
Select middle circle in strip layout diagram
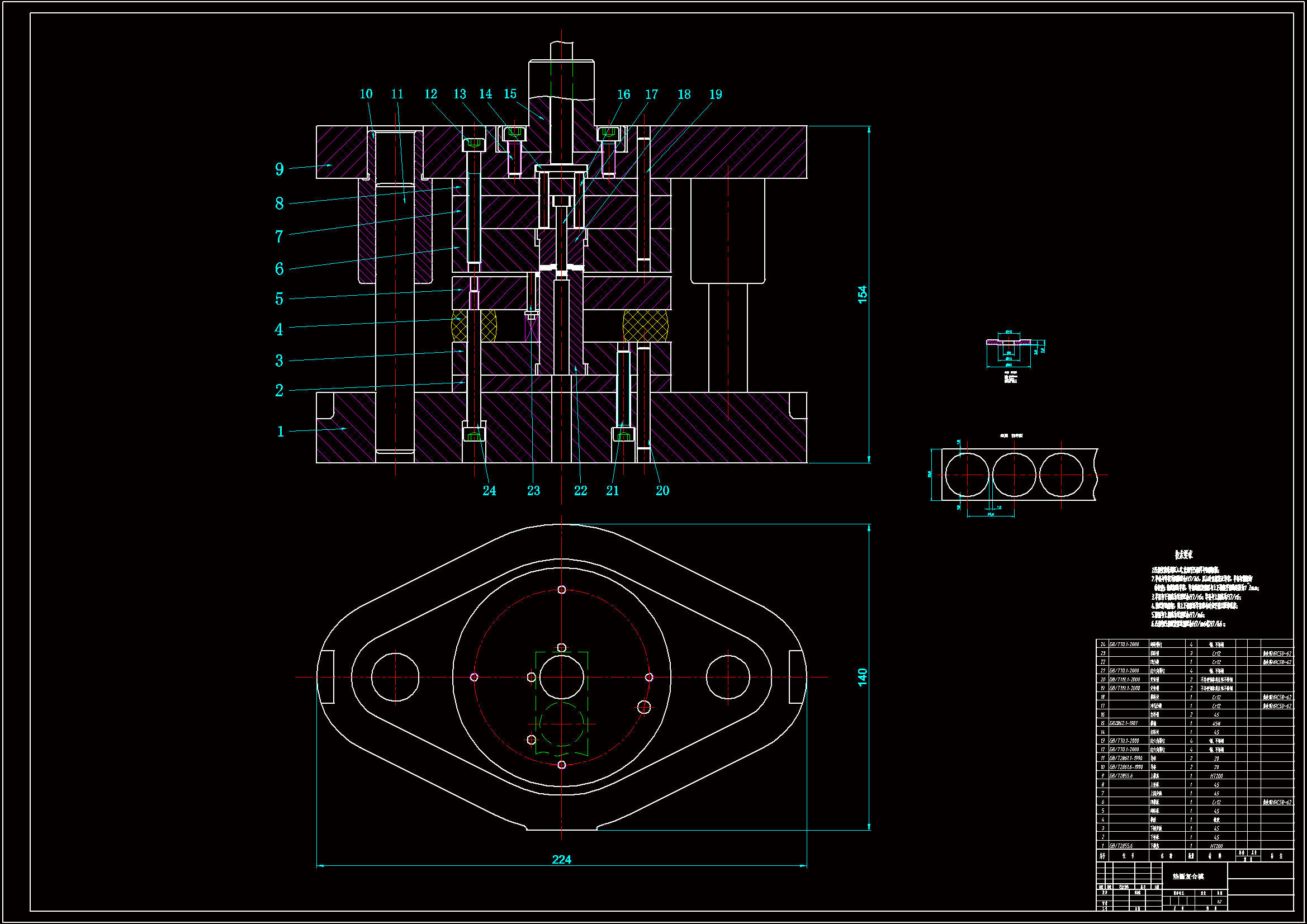(x=1014, y=475)
